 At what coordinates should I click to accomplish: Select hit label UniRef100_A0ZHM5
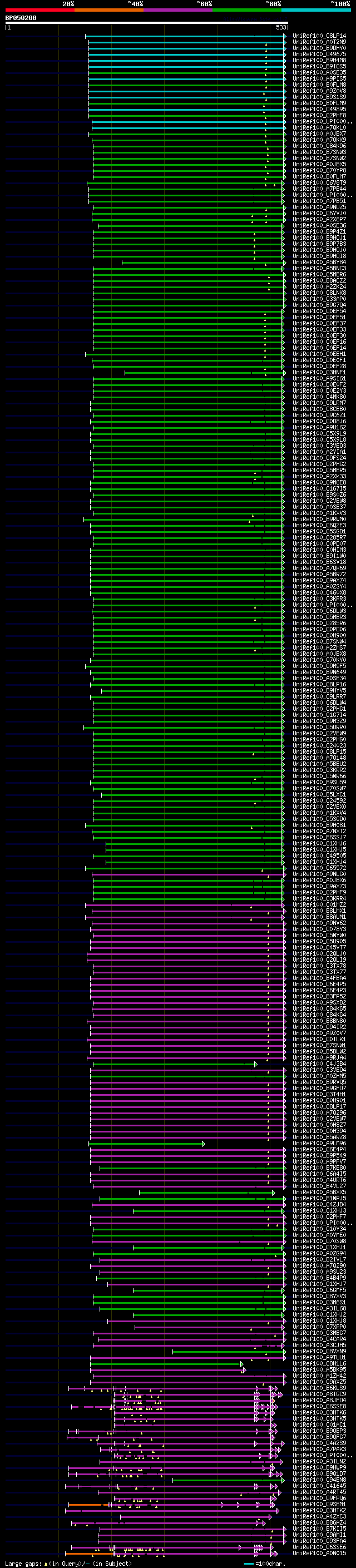point(319,1076)
